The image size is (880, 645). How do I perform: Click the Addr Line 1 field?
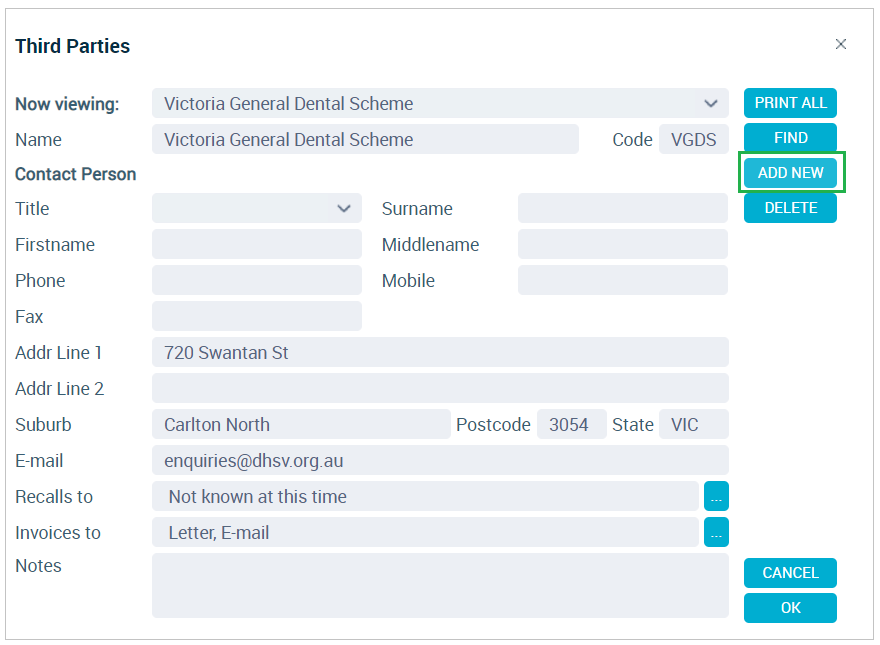click(x=440, y=352)
